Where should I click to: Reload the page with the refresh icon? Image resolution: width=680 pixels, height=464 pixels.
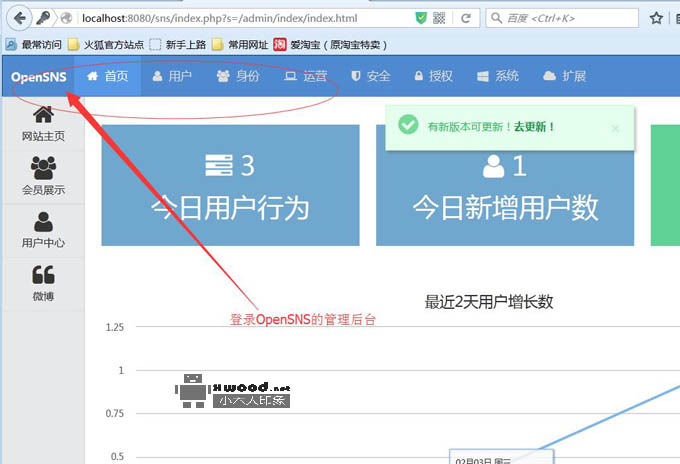(x=466, y=18)
